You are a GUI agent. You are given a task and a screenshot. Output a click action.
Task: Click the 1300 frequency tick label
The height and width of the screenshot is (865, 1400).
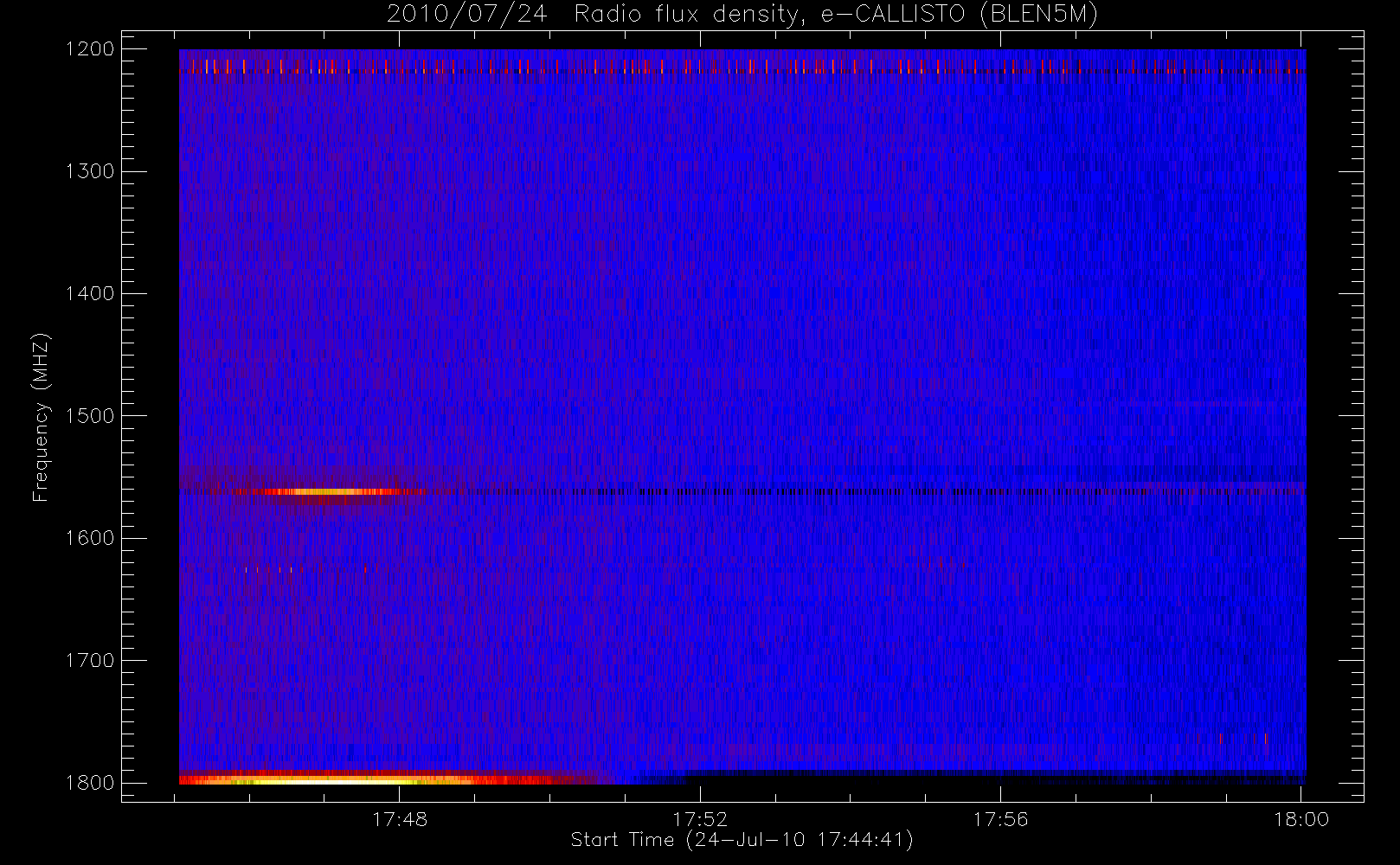[90, 171]
